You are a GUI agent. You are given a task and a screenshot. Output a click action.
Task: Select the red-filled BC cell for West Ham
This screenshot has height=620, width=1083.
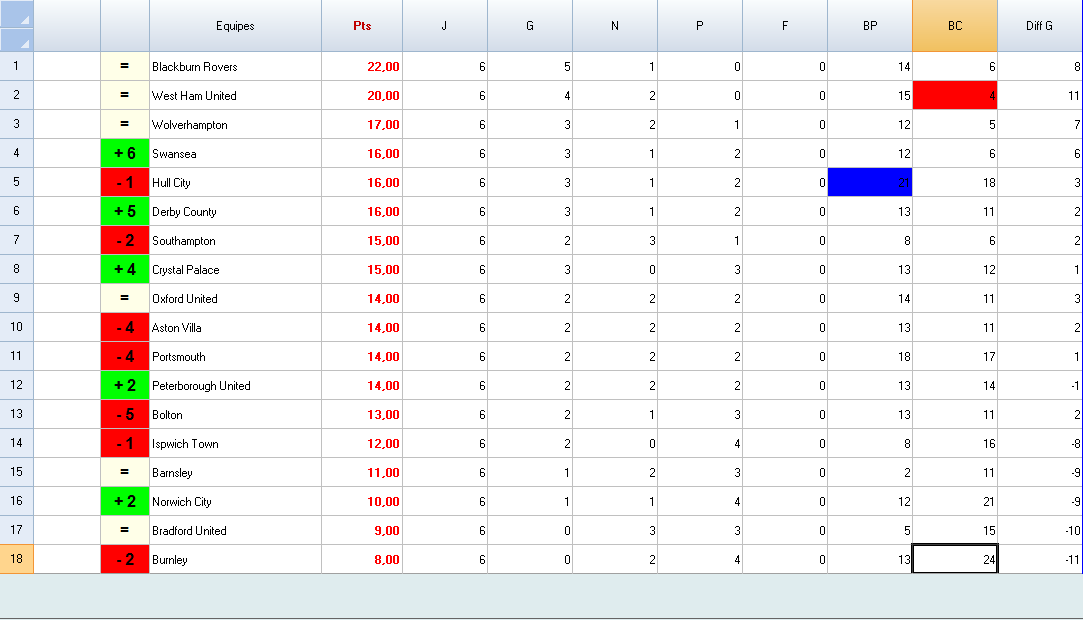coord(955,95)
